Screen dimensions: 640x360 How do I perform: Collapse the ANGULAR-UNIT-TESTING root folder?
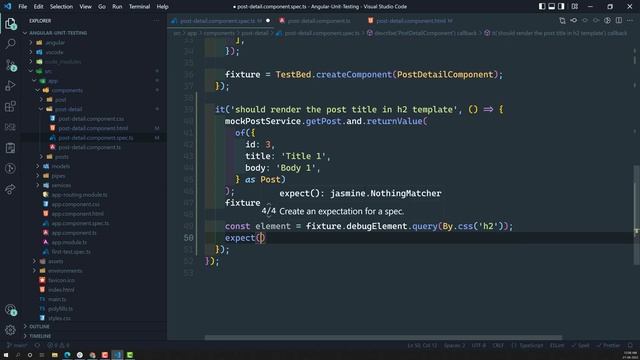(25, 33)
